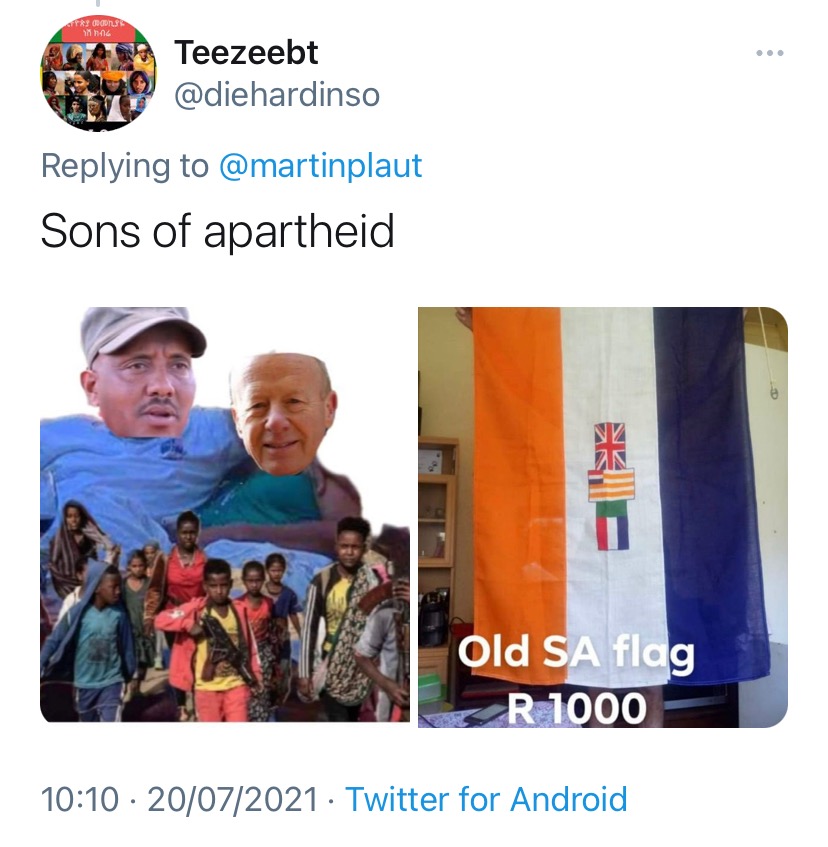
Task: Click the 20/07/2021 date
Action: [x=232, y=799]
